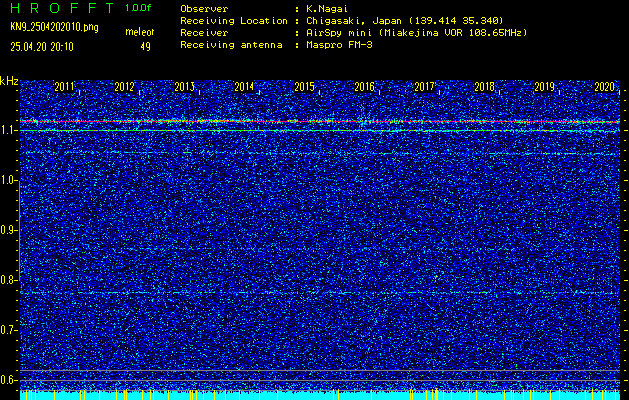
Task: Click the 2013 time marker
Action: coord(185,87)
